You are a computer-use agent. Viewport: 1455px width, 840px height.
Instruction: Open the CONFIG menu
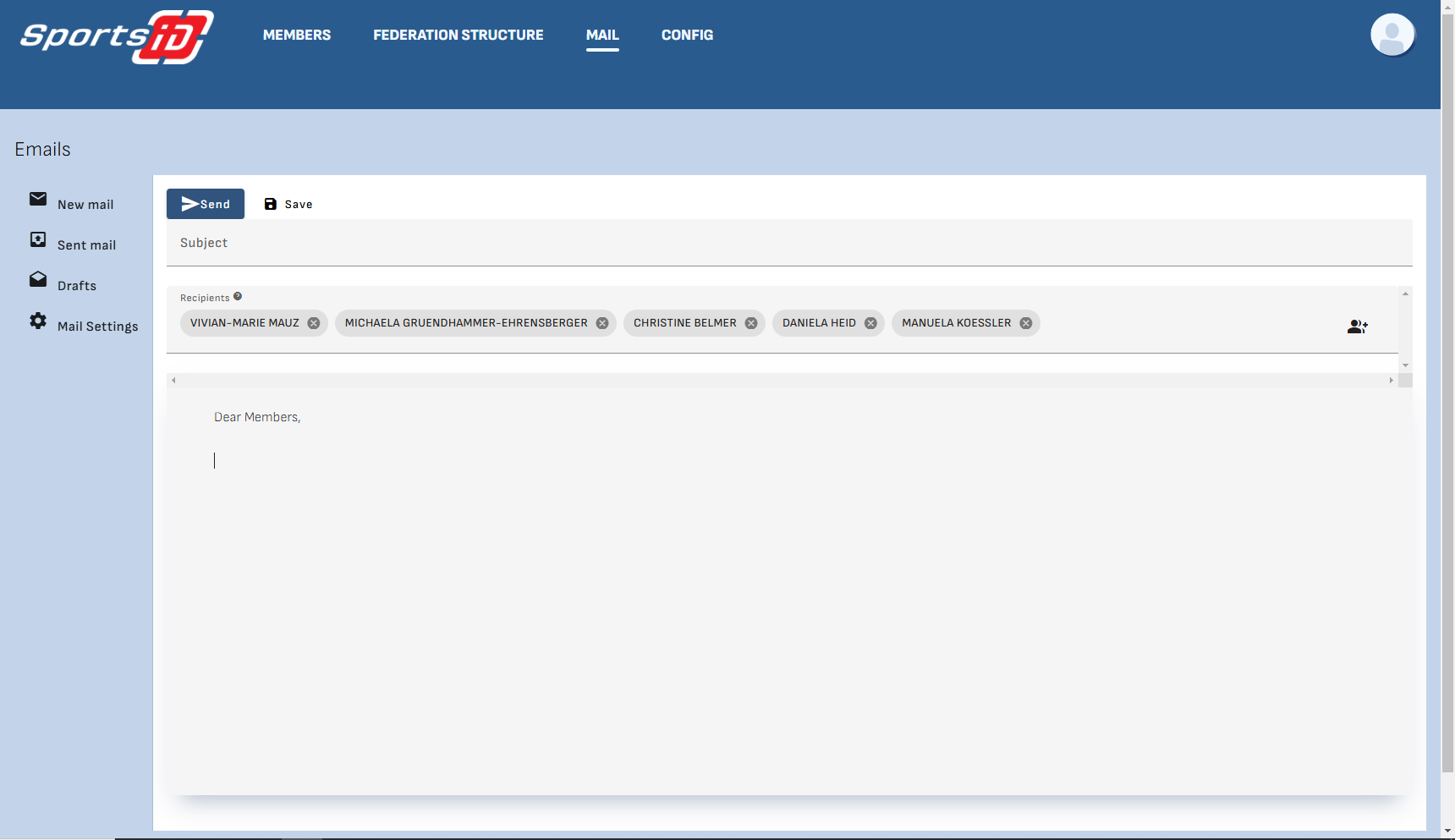tap(687, 35)
